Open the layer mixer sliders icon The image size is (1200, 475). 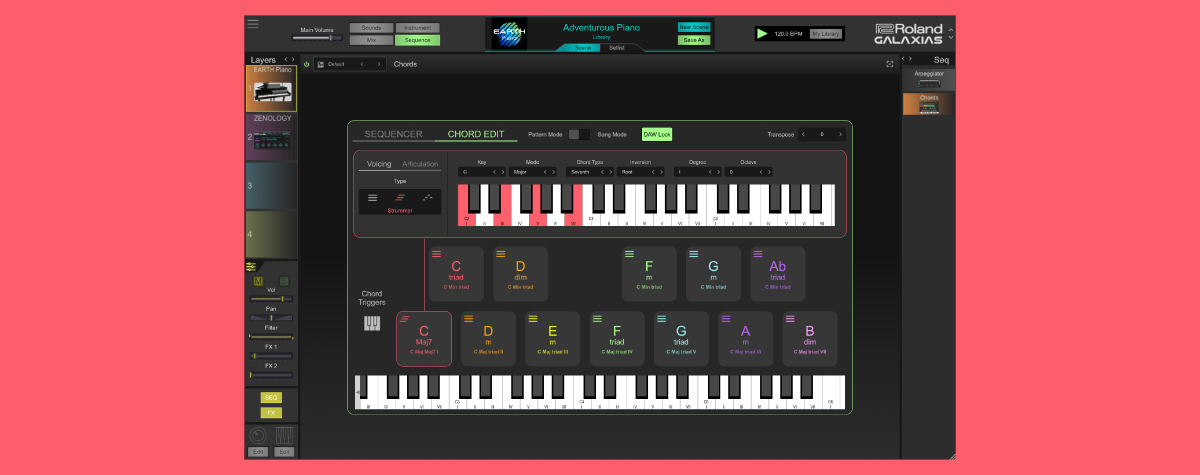(x=252, y=267)
